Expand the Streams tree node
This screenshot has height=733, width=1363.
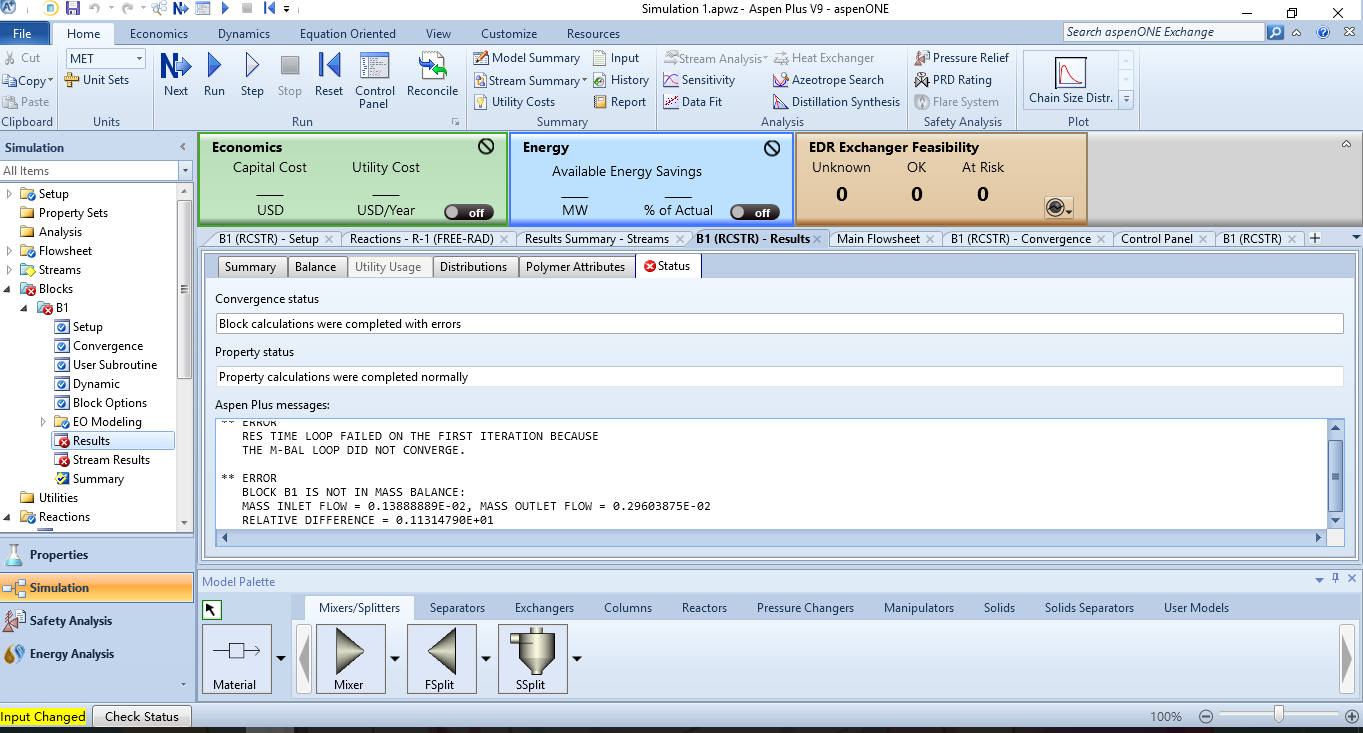pos(10,270)
